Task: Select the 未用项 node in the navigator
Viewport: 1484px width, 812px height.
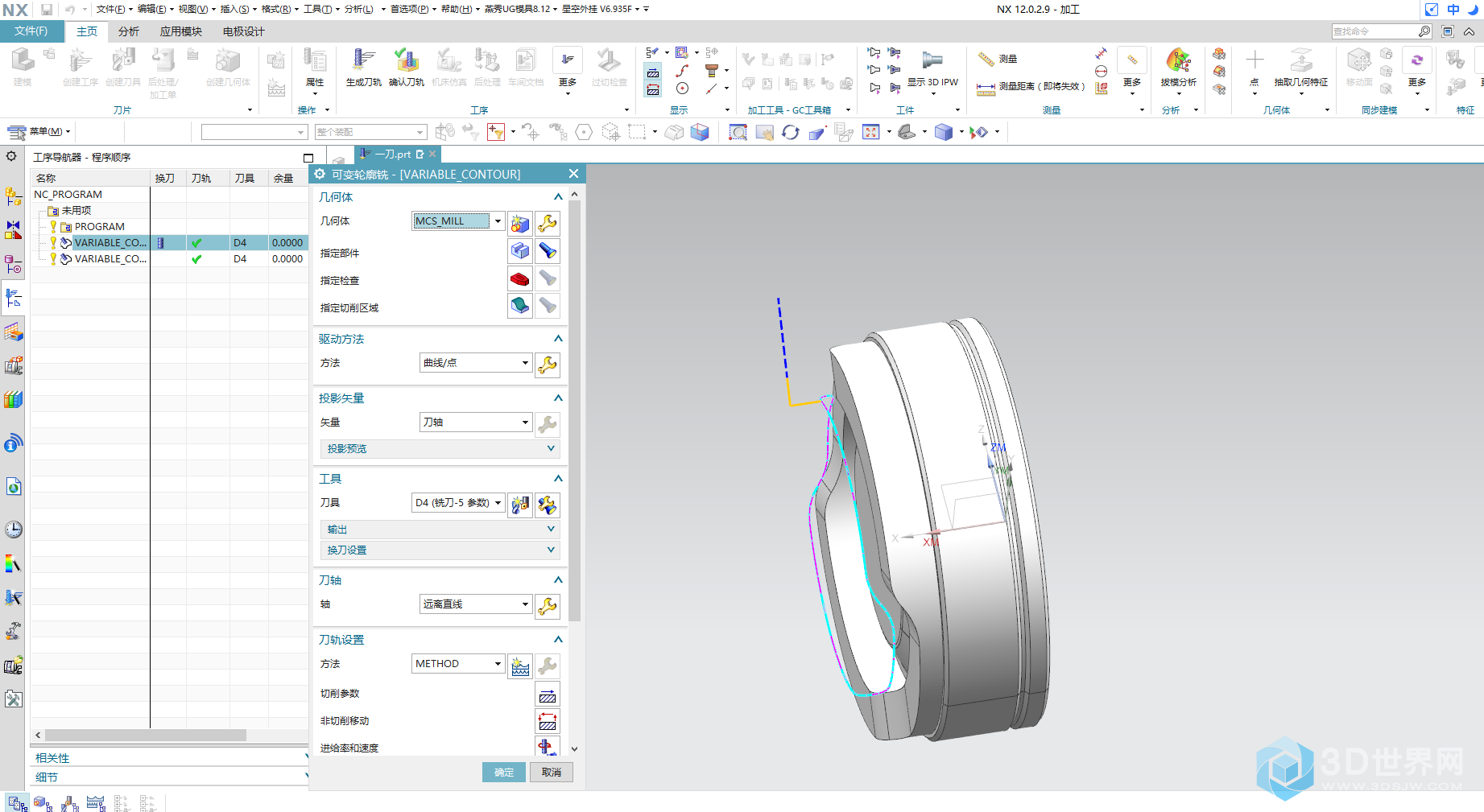Action: [76, 210]
